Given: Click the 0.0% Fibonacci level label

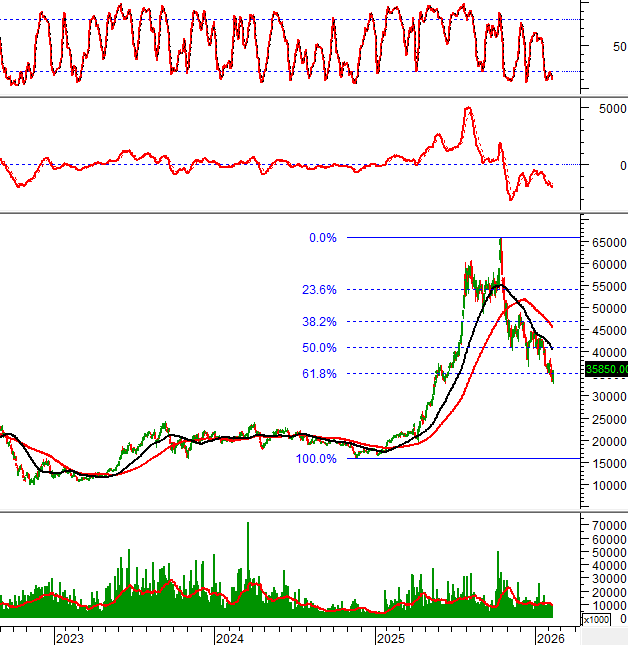Looking at the screenshot, I should [323, 238].
